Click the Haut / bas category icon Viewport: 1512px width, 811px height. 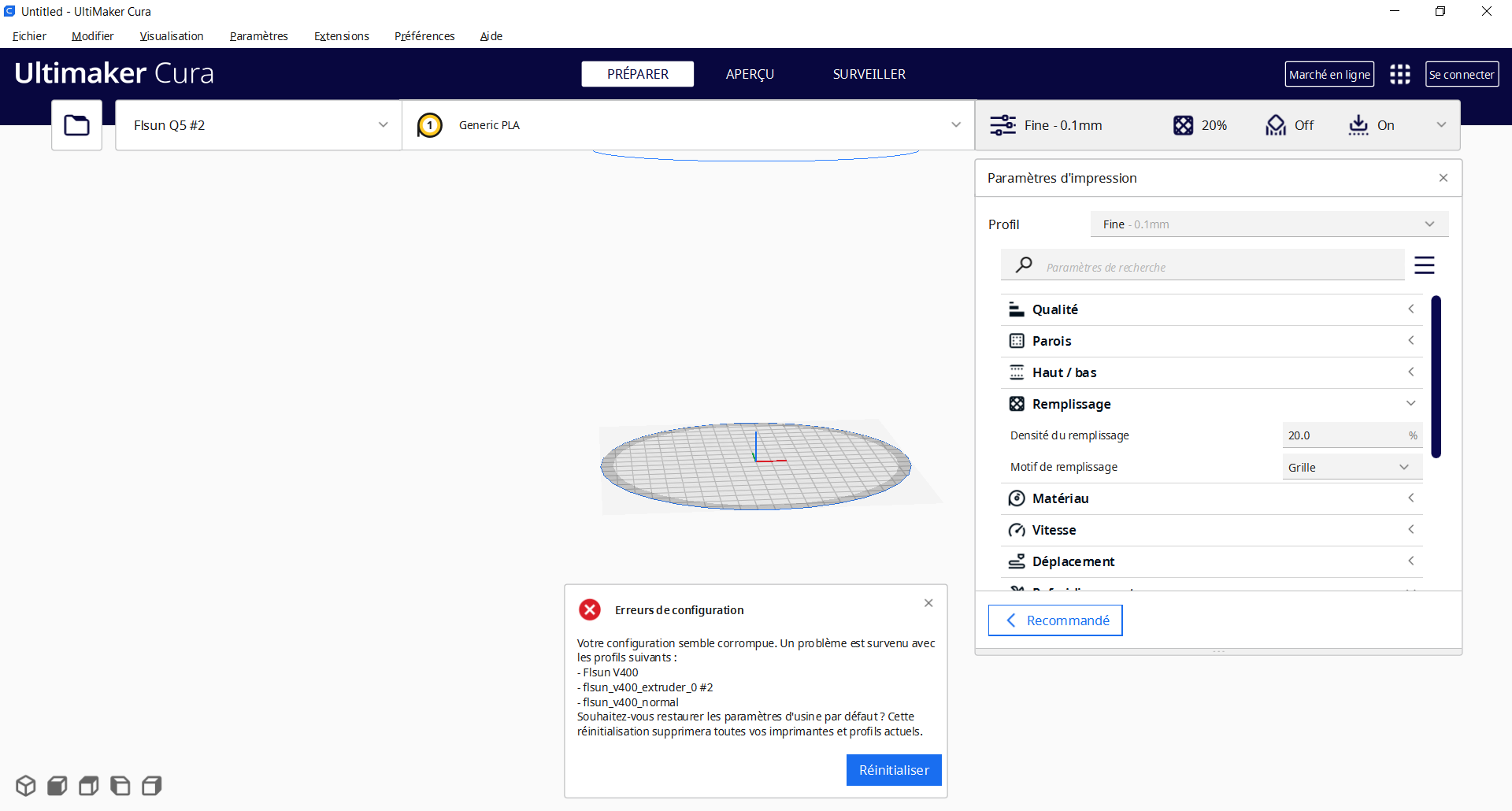click(1017, 372)
